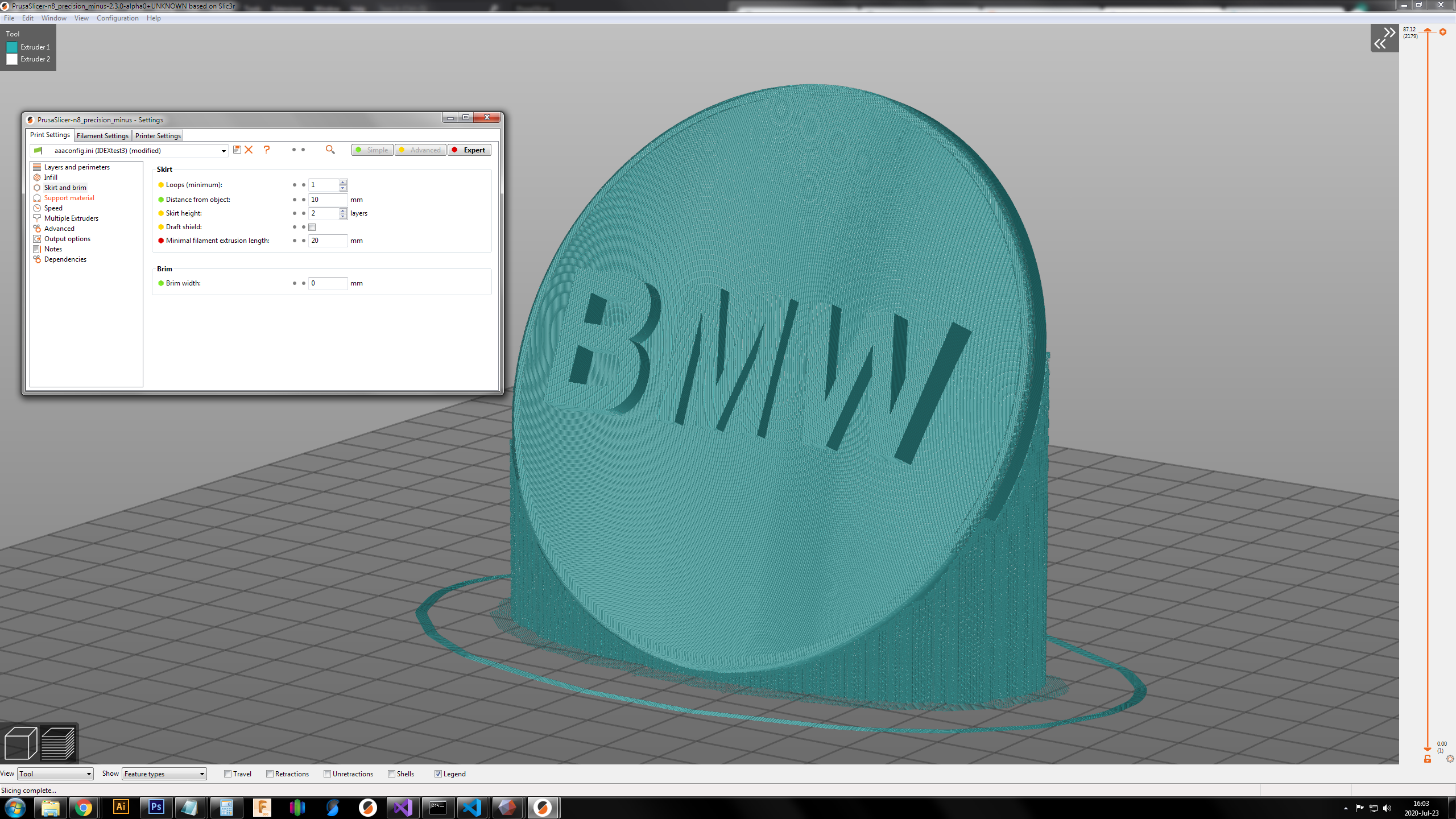Screen dimensions: 1456x819
Task: Select the feature types view dropdown
Action: click(163, 774)
